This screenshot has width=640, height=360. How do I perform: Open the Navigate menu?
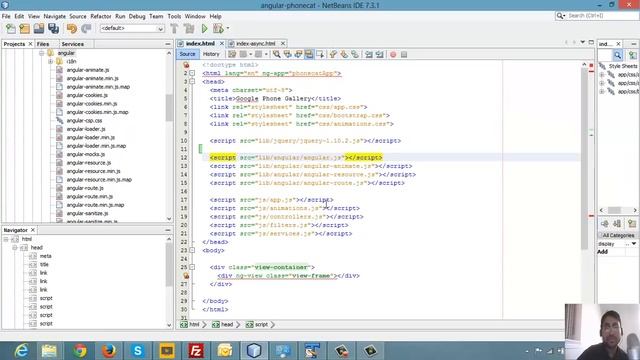pyautogui.click(x=55, y=16)
